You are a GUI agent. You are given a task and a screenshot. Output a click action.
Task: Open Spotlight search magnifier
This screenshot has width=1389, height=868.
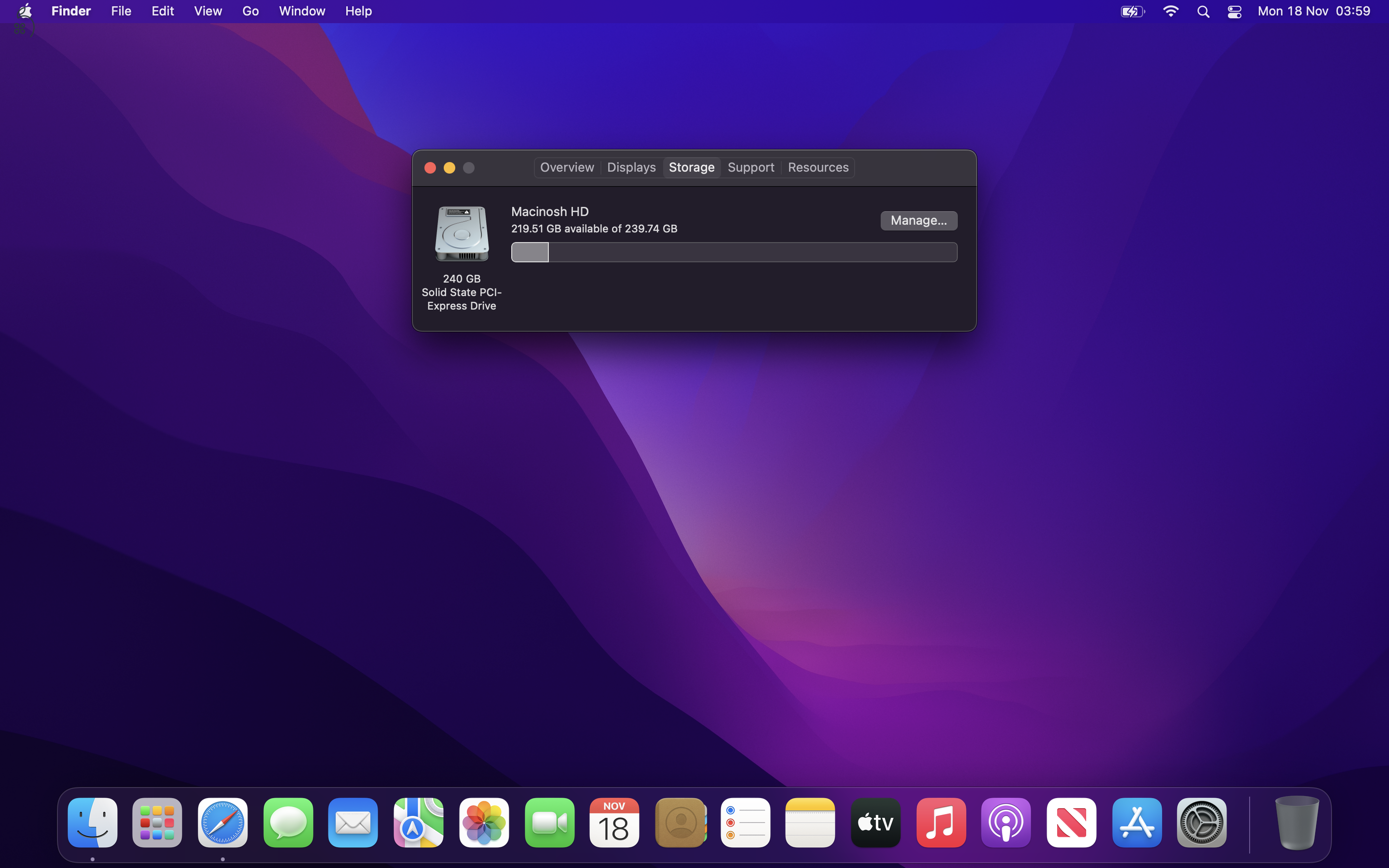tap(1203, 12)
